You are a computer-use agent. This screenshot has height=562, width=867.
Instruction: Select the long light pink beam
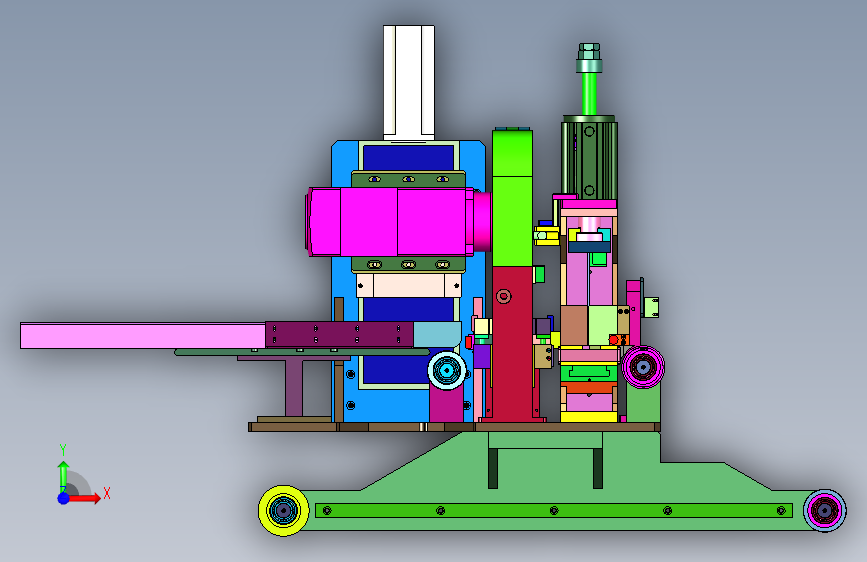(143, 336)
